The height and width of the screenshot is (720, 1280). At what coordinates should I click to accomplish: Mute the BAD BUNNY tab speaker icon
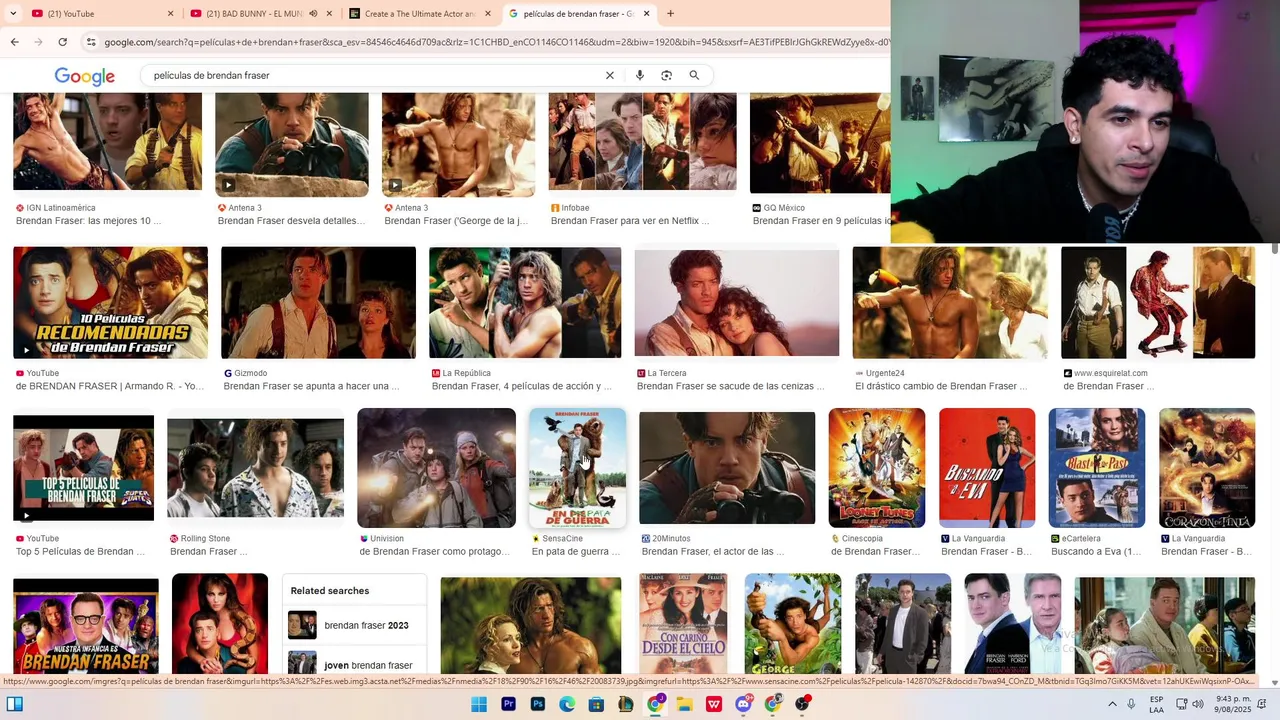[313, 13]
